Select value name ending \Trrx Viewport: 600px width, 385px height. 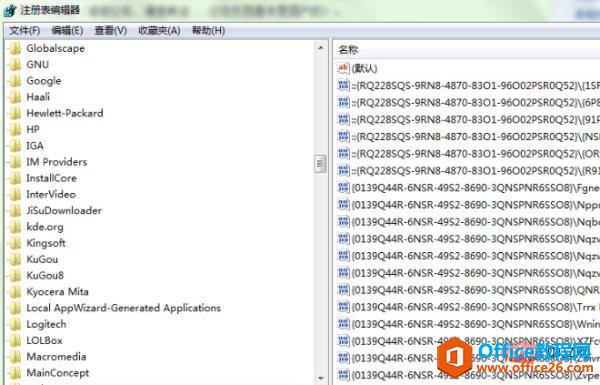pyautogui.click(x=475, y=307)
